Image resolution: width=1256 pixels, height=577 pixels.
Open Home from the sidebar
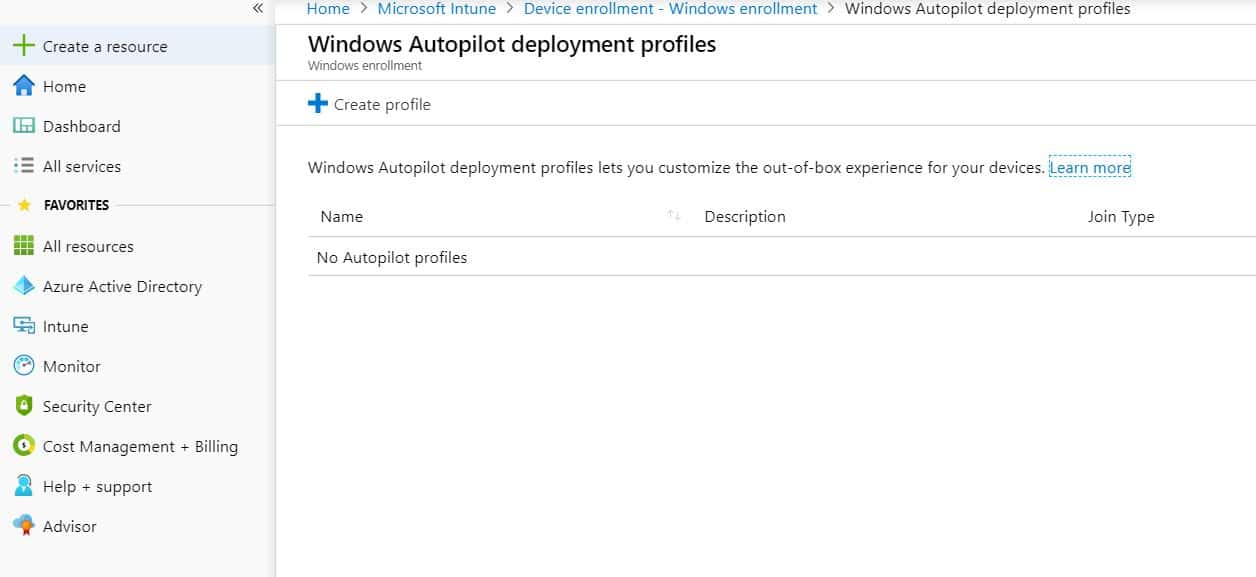click(x=24, y=86)
